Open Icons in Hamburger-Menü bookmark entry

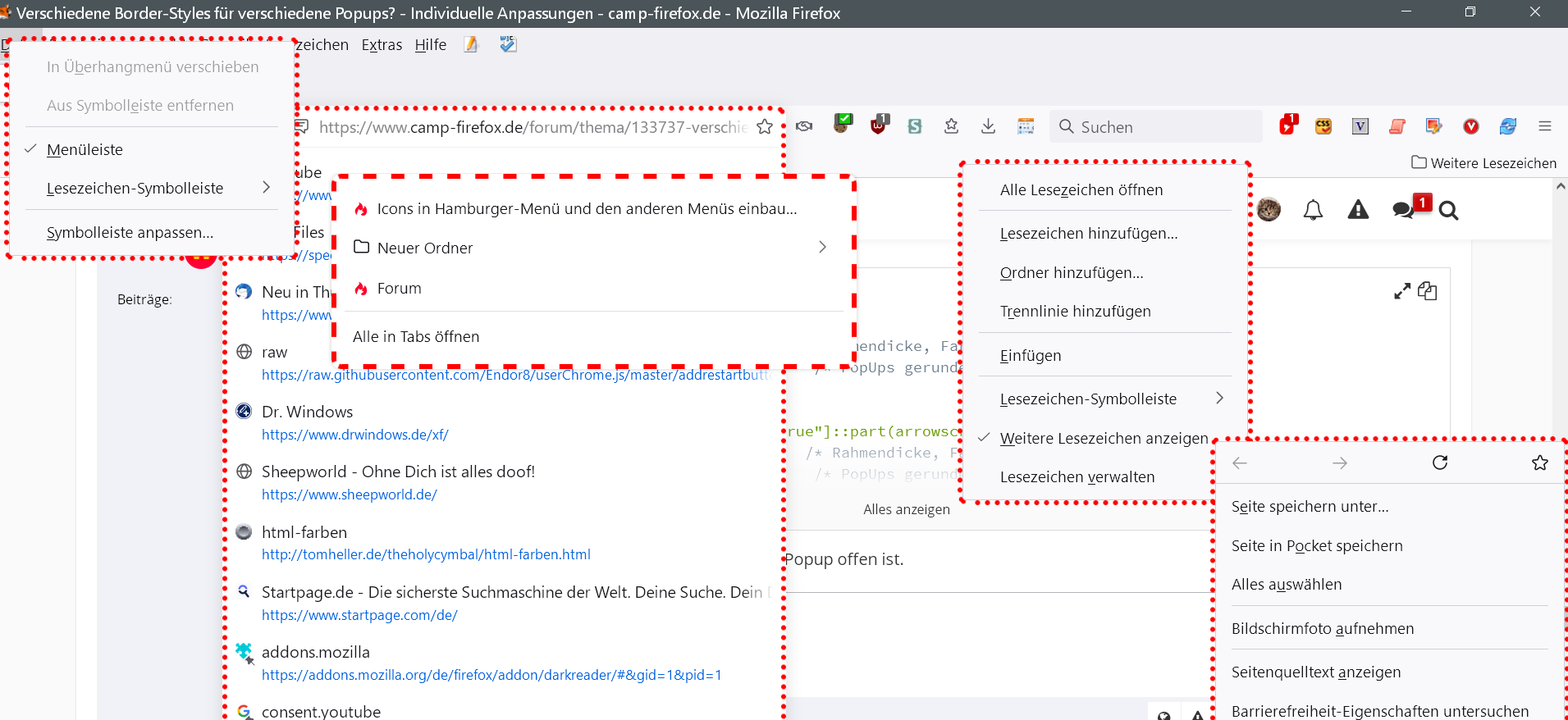pyautogui.click(x=596, y=208)
